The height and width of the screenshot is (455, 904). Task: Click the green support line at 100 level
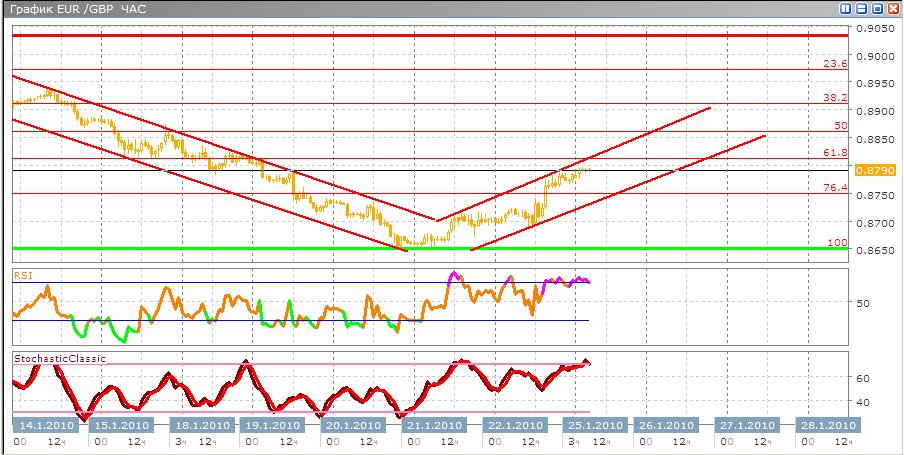point(300,248)
